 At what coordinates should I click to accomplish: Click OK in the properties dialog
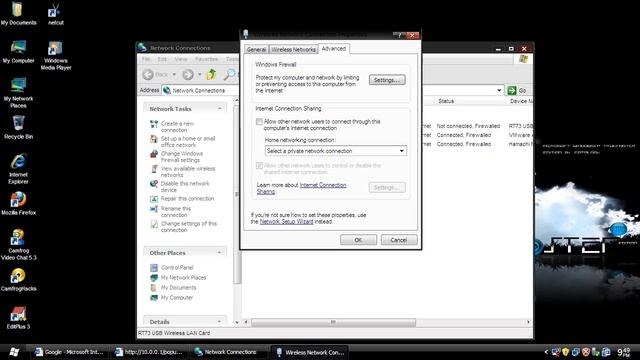point(358,240)
